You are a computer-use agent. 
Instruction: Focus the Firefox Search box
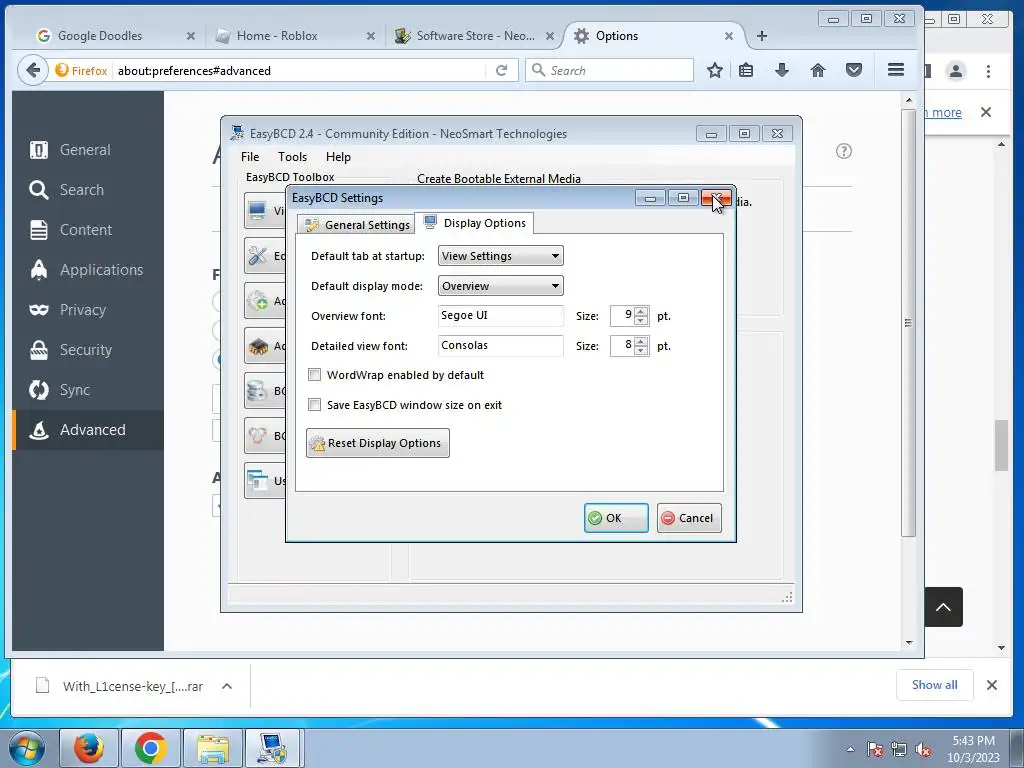coord(609,70)
